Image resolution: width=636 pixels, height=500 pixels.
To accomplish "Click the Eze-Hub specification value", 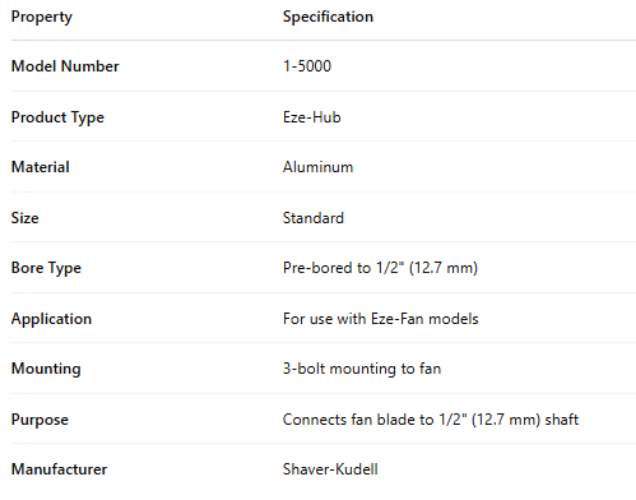I will (313, 117).
